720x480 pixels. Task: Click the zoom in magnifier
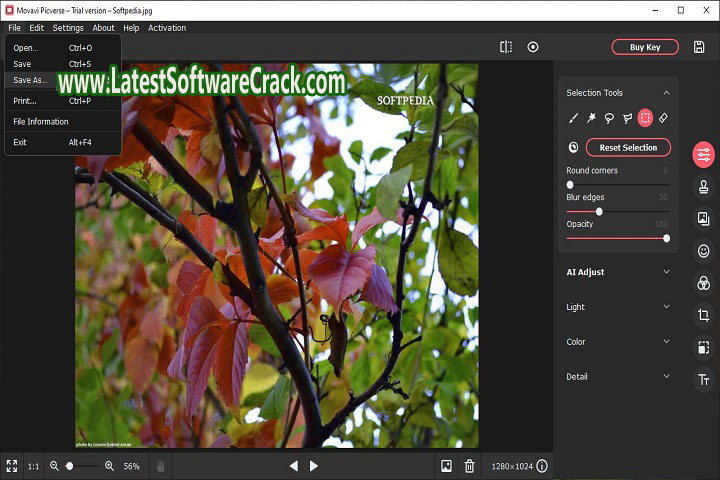coord(109,466)
